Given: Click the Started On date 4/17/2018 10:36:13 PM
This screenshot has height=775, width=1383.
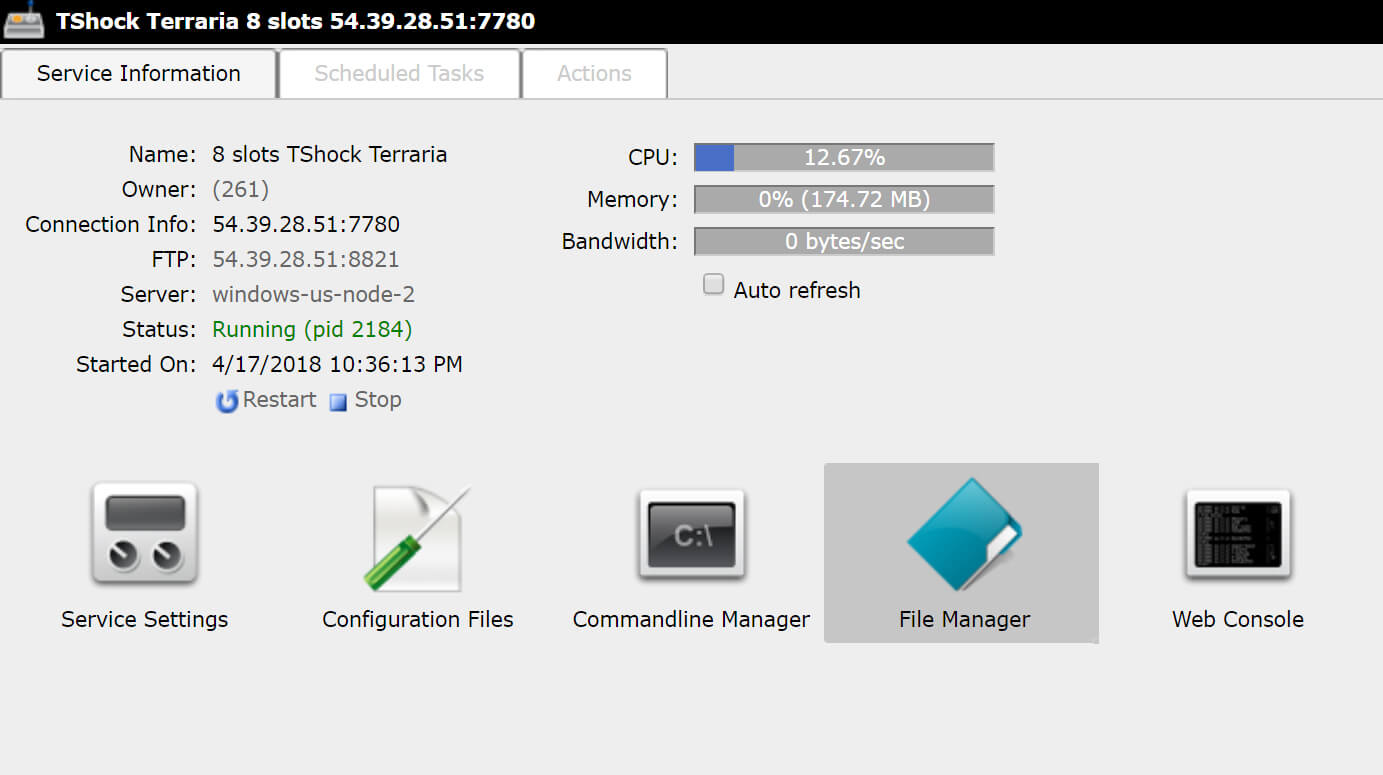Looking at the screenshot, I should tap(338, 365).
